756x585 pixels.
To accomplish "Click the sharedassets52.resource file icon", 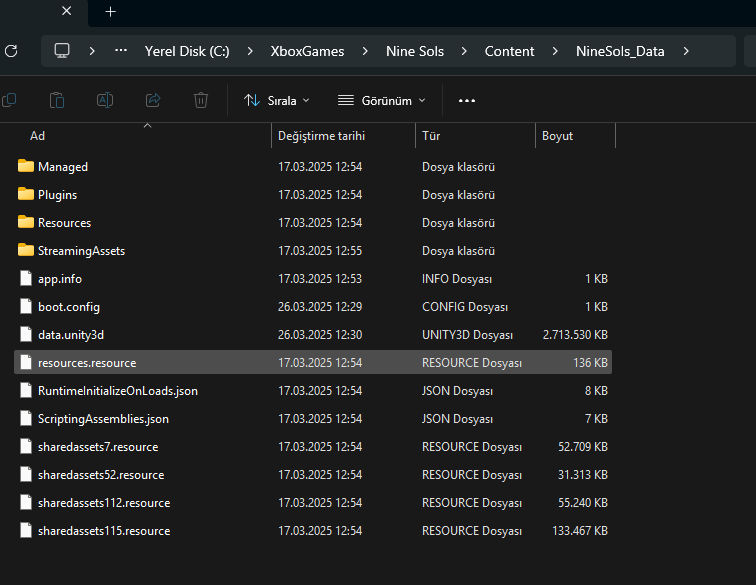I will 26,474.
